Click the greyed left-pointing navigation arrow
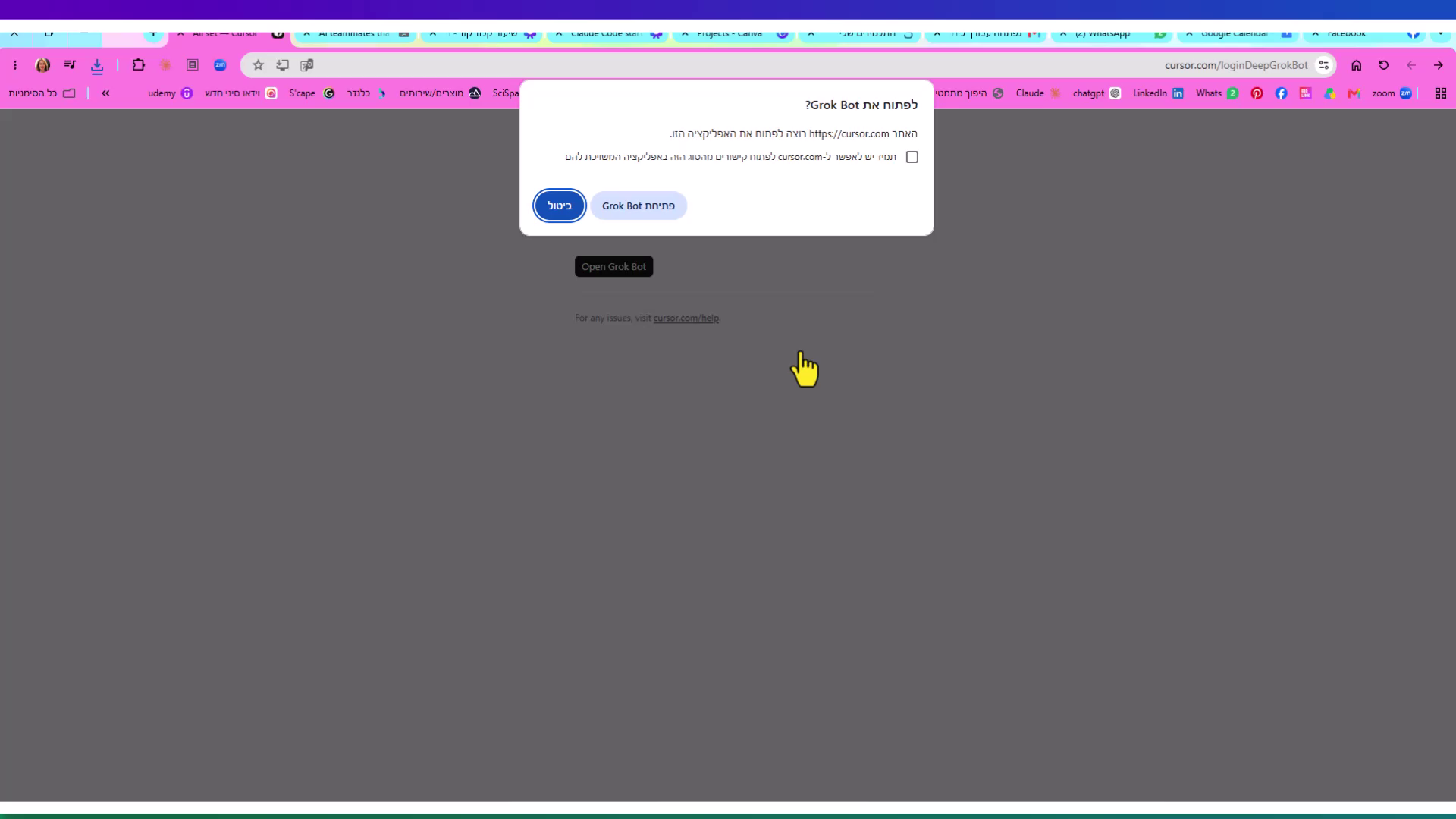Screen dimensions: 1456x819 [x=1411, y=65]
